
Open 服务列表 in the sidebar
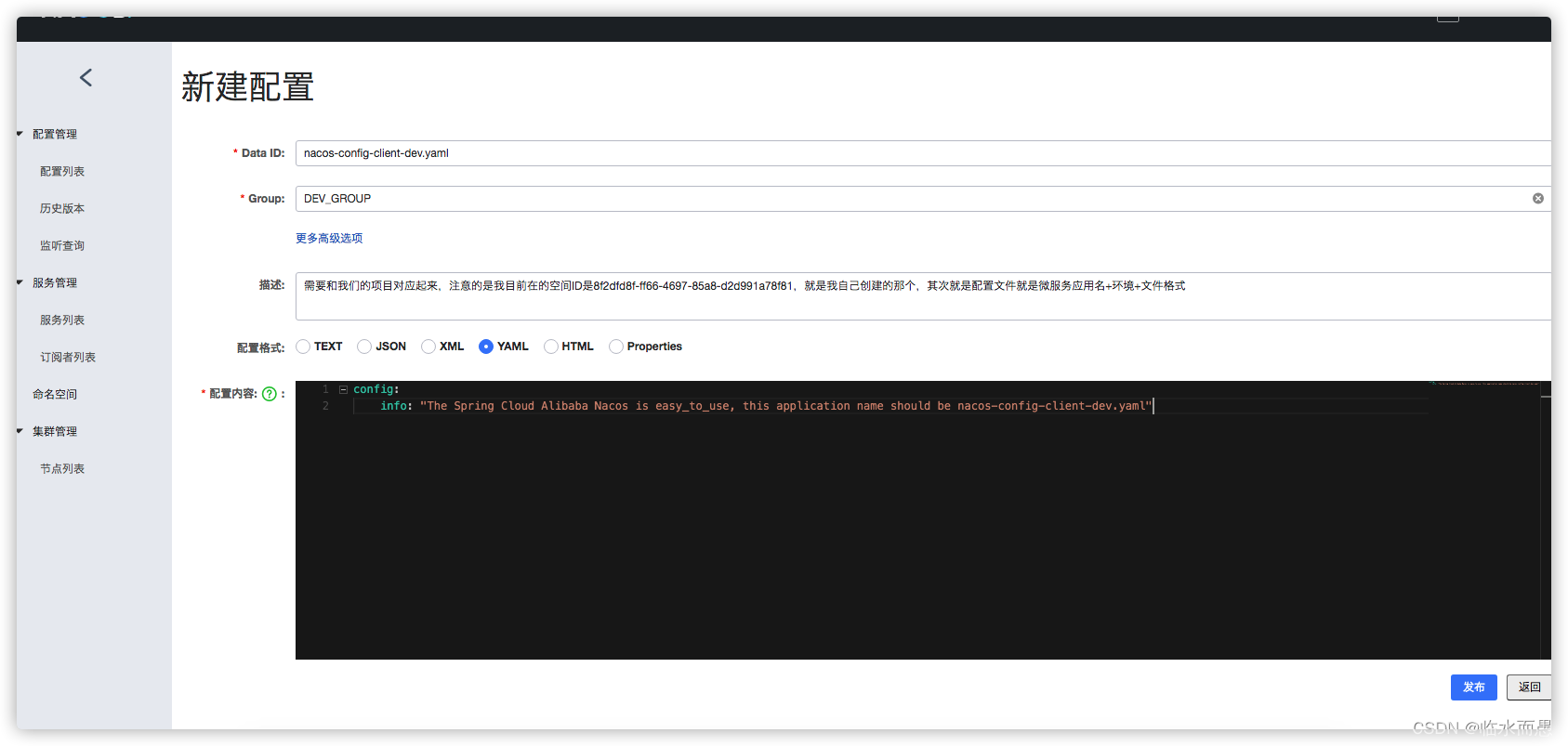62,320
